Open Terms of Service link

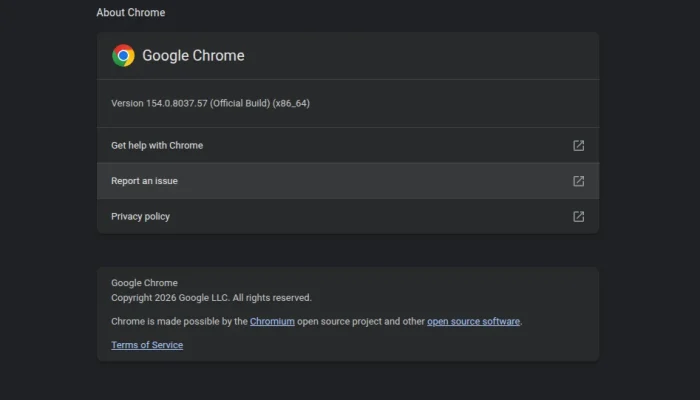tap(147, 345)
